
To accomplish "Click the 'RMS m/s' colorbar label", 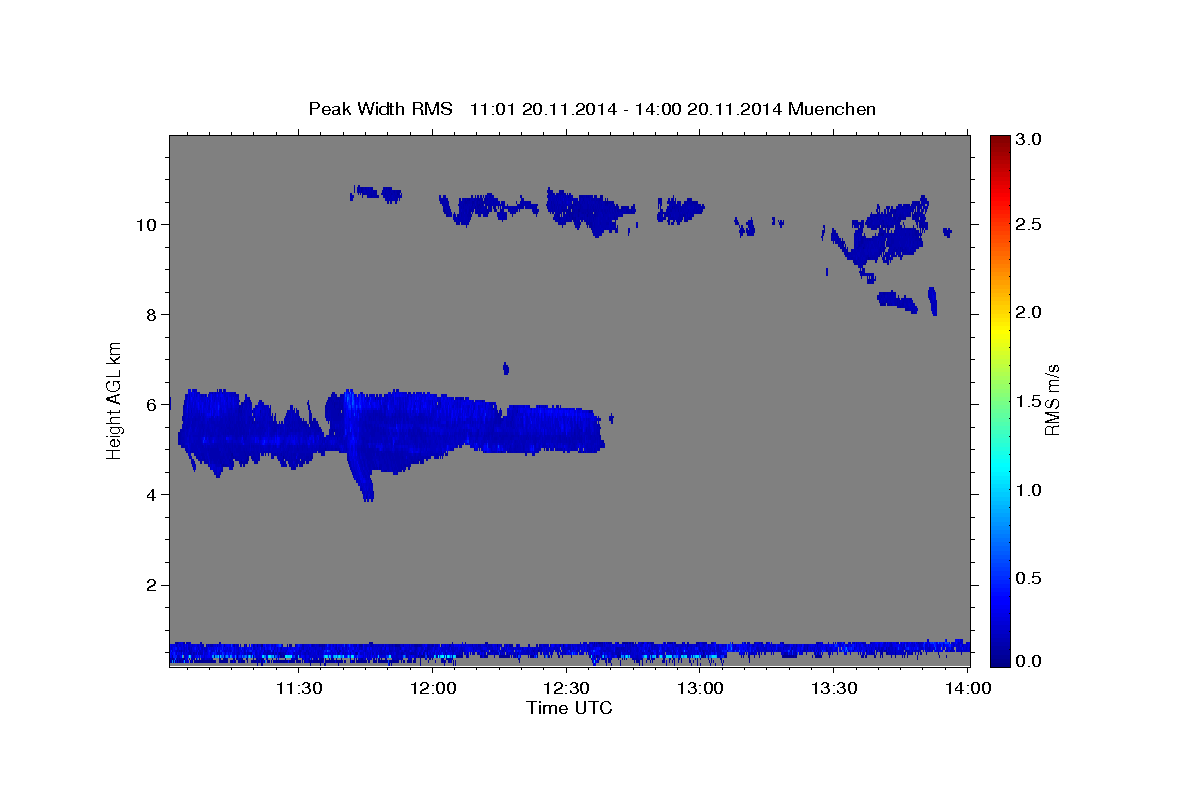I will click(1052, 399).
